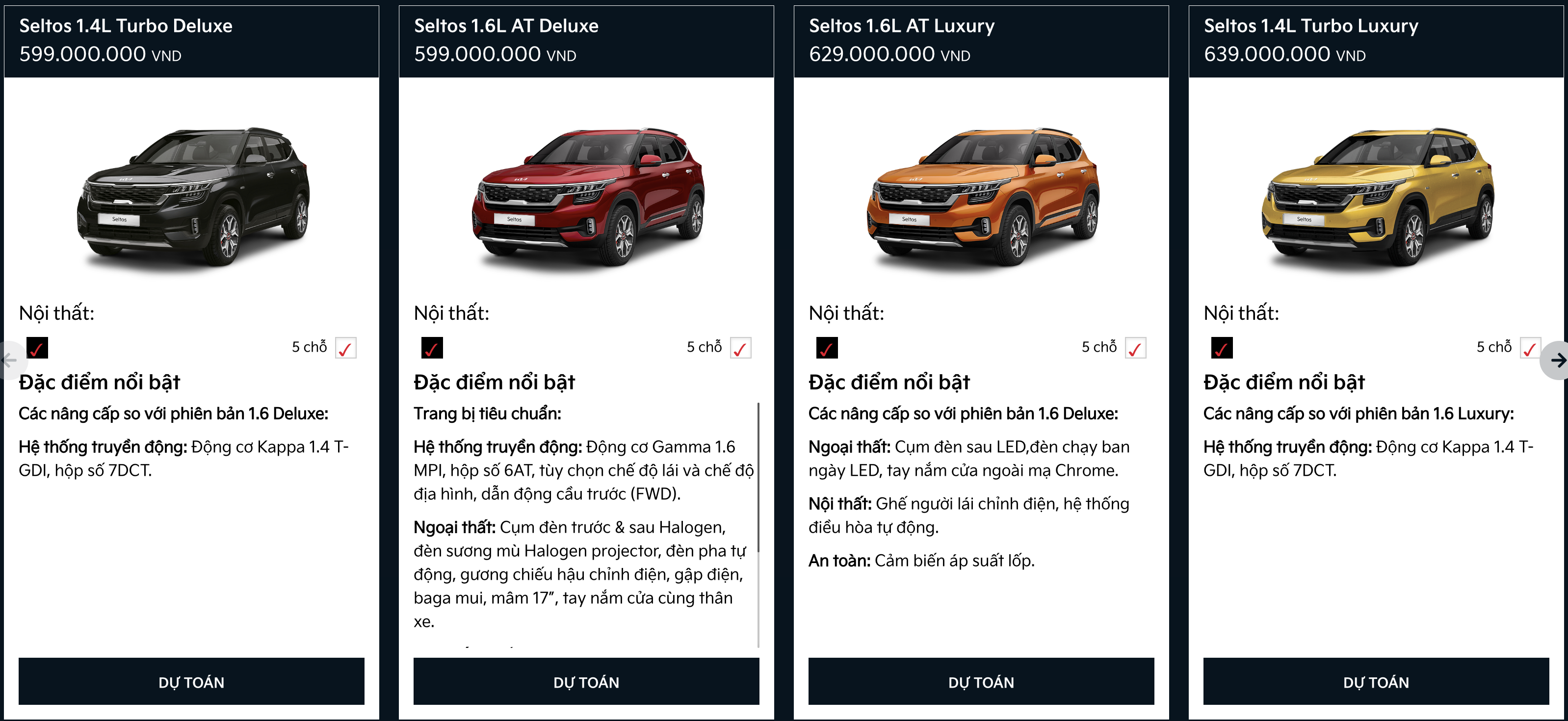Open the Seltos 1.6L AT Luxury title
This screenshot has width=1568, height=721.
point(901,26)
